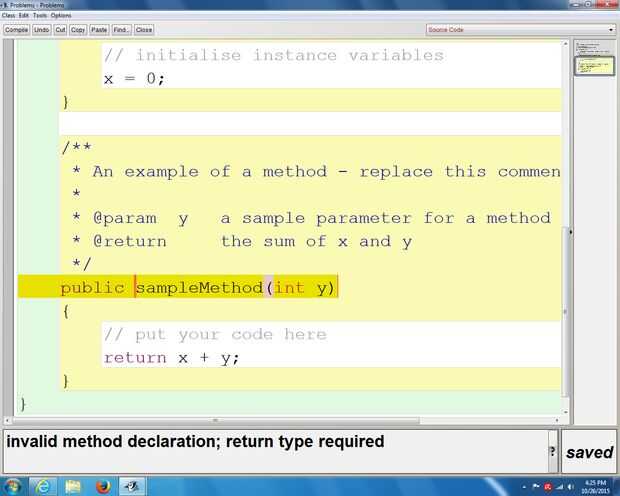Open Windows Explorer from taskbar
The image size is (620, 496).
click(73, 486)
